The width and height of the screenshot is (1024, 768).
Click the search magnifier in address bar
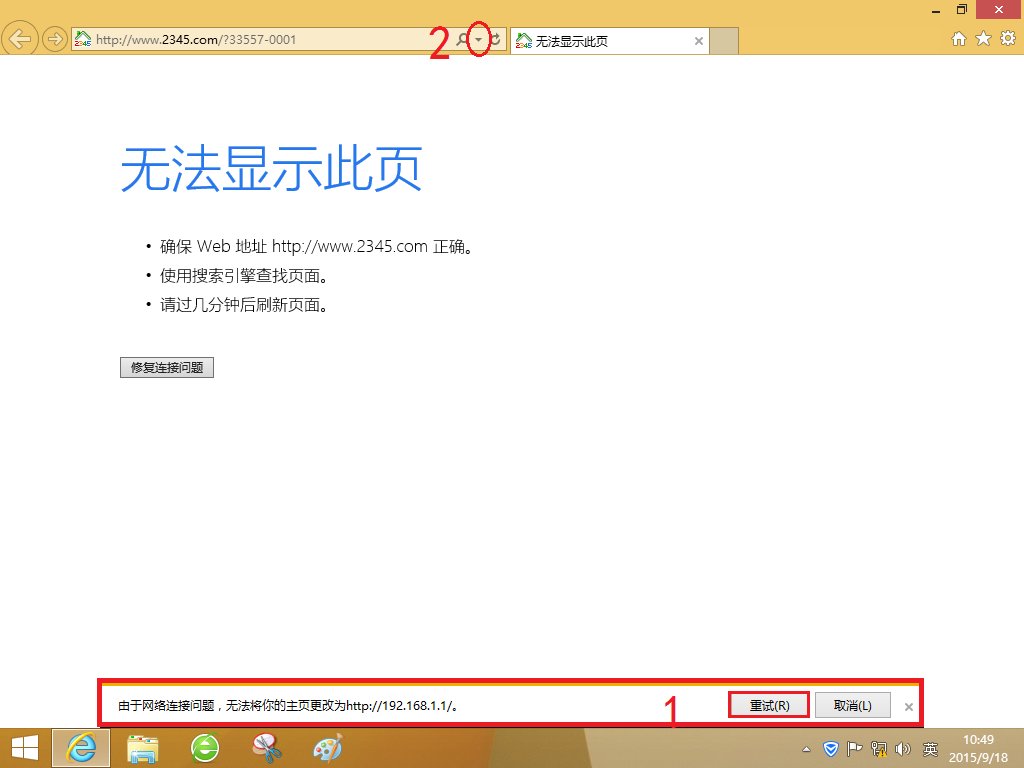pyautogui.click(x=462, y=40)
